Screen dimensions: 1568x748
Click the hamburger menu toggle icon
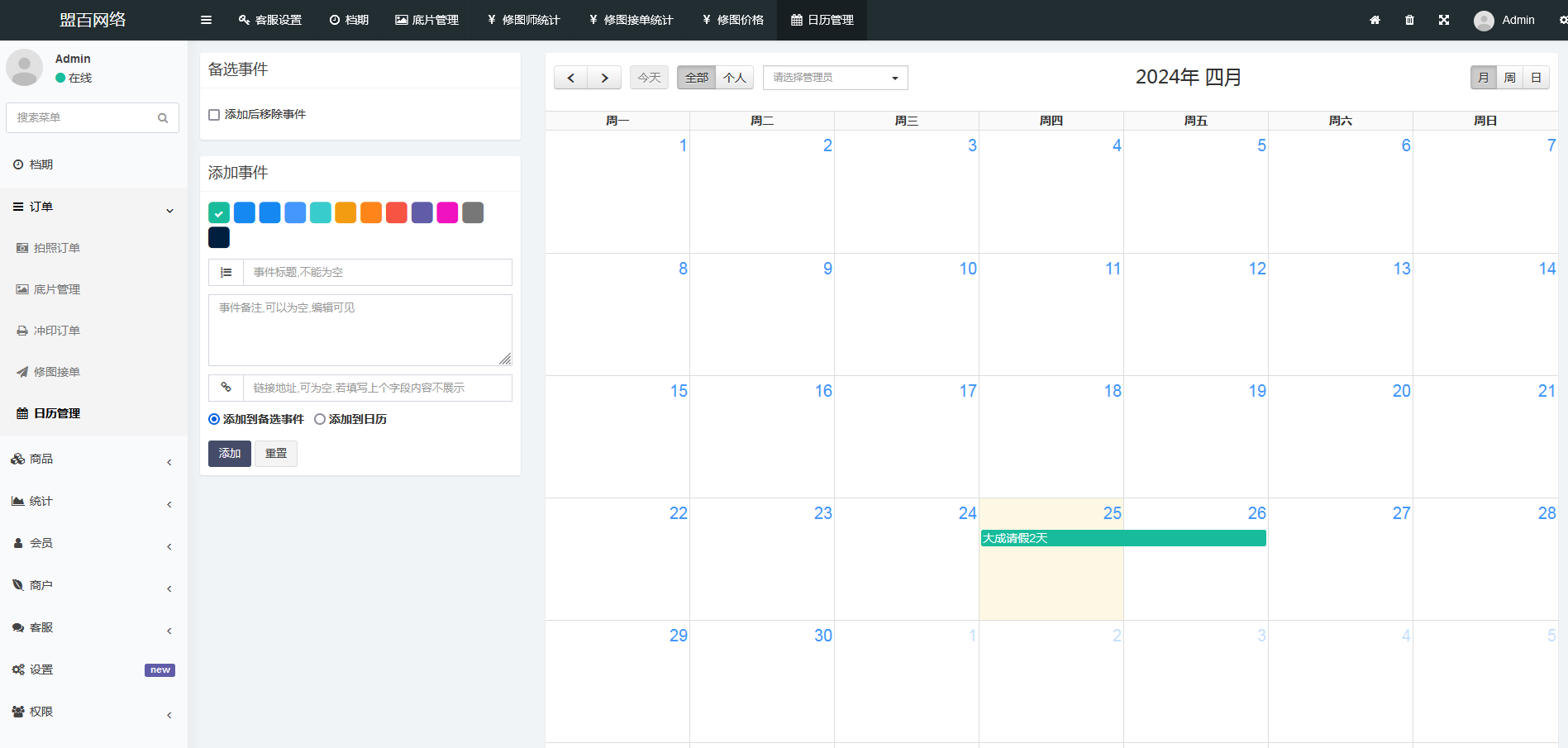pyautogui.click(x=206, y=20)
